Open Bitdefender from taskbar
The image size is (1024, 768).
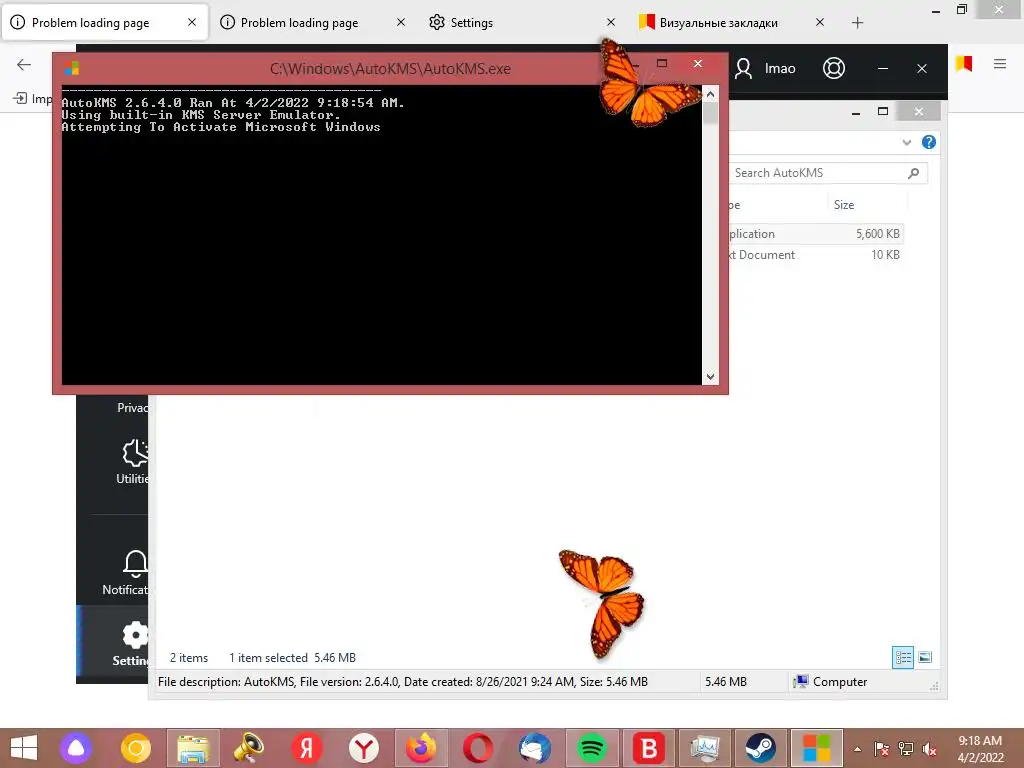(x=648, y=748)
